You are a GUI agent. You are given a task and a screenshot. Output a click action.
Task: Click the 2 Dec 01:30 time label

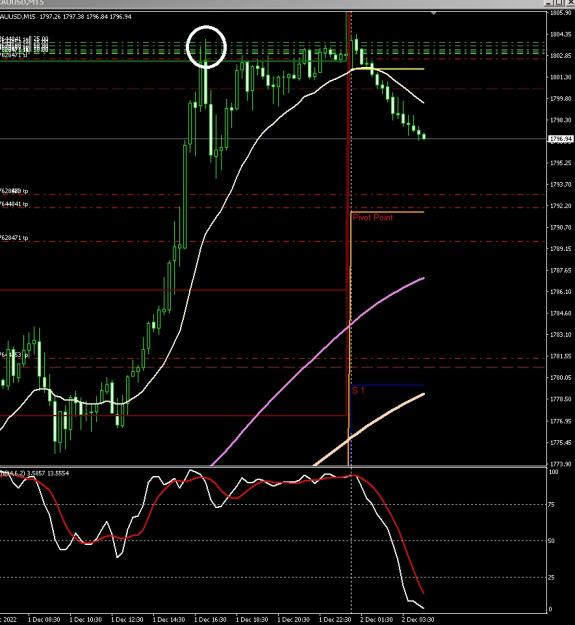[375, 620]
